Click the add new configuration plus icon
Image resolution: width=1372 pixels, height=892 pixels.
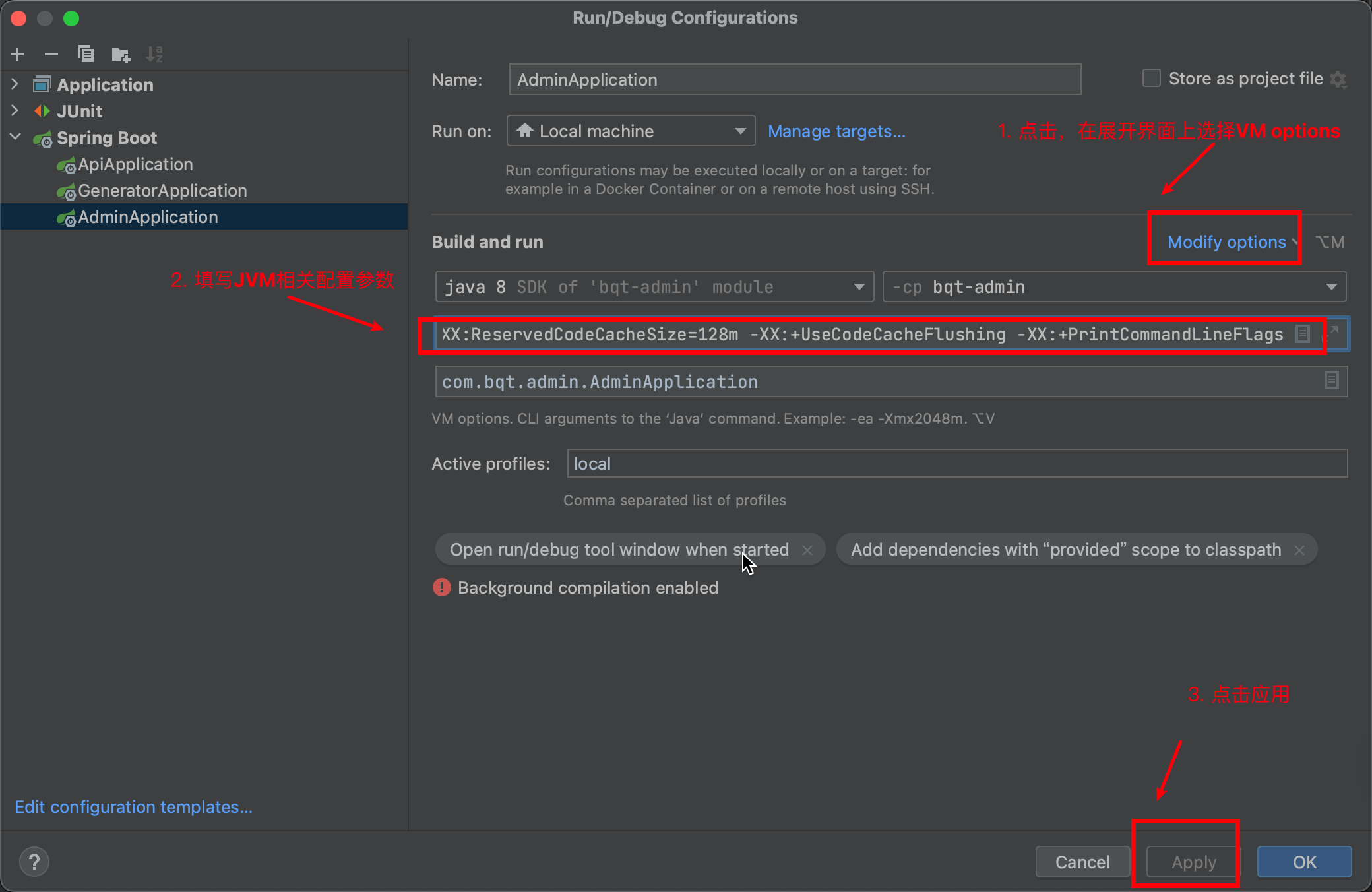click(x=18, y=54)
